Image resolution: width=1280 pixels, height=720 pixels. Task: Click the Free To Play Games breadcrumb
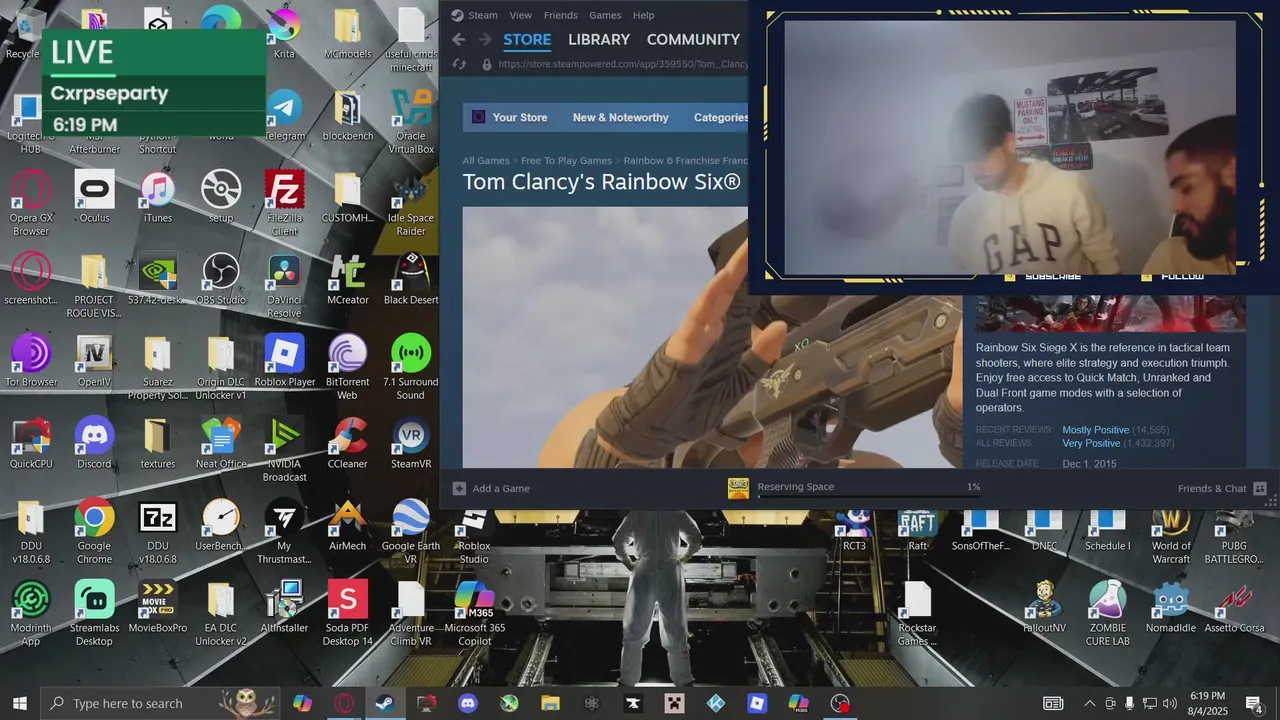[566, 160]
